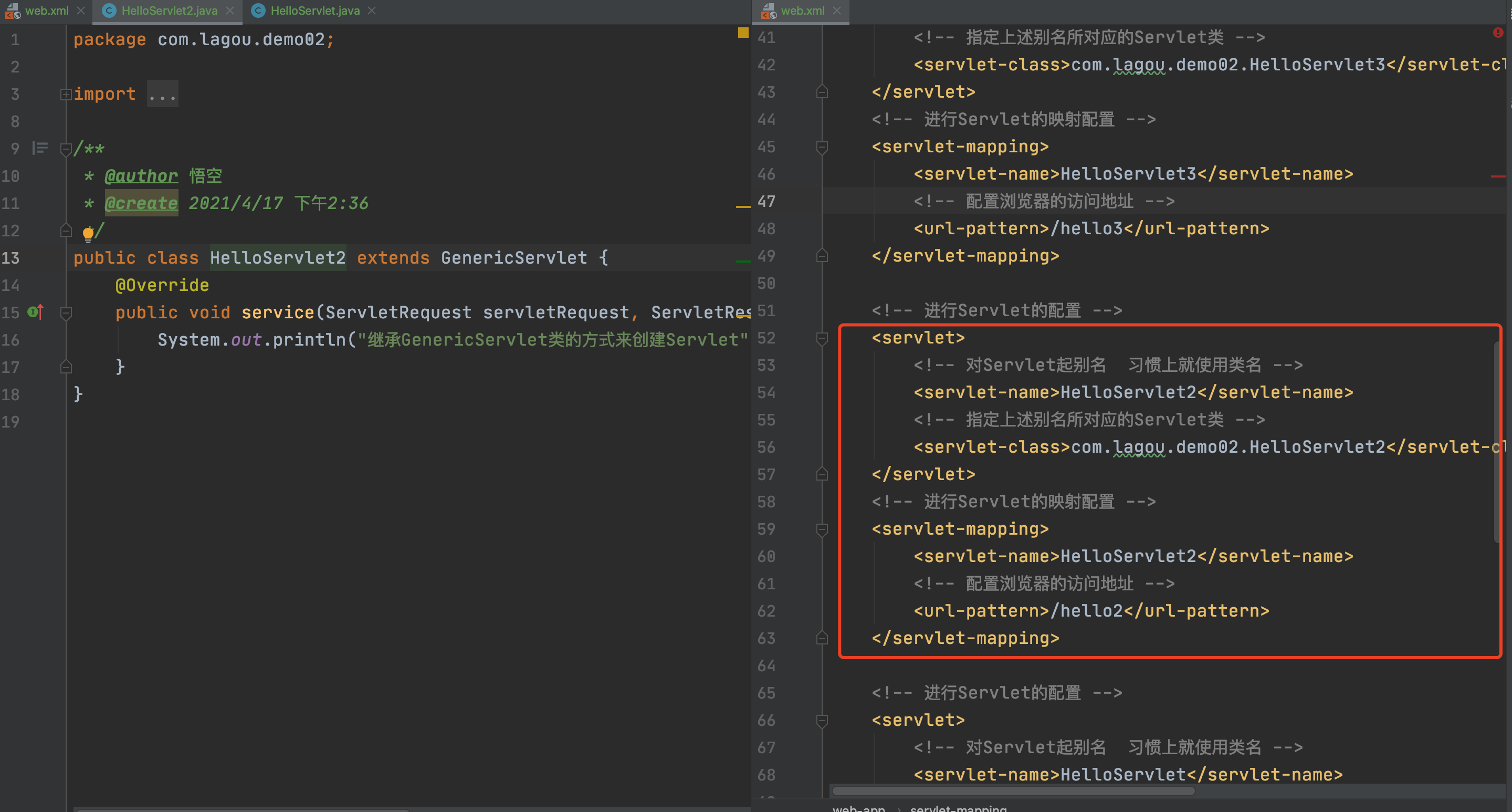This screenshot has height=812, width=1512.
Task: Click the yellow lightbulb intention icon
Action: 88,234
